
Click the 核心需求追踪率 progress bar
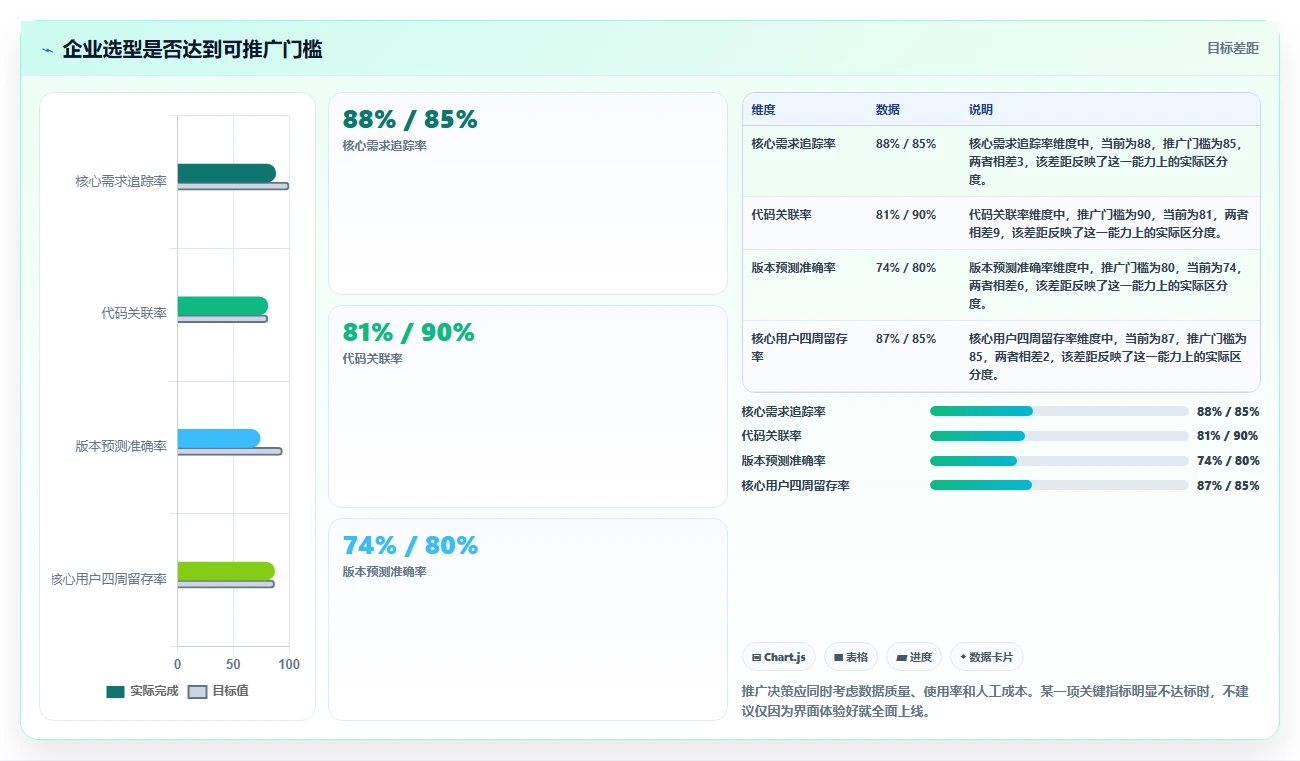click(1059, 411)
